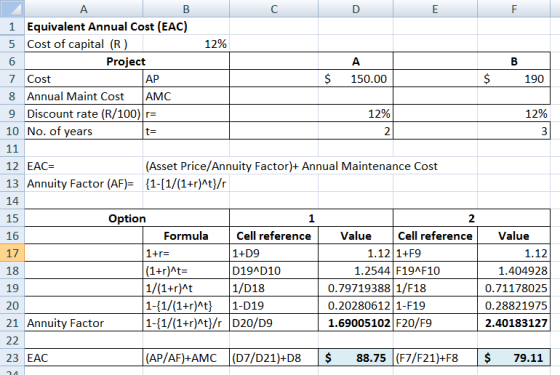
Task: Click the 'Value' heading in column F
Action: (514, 236)
